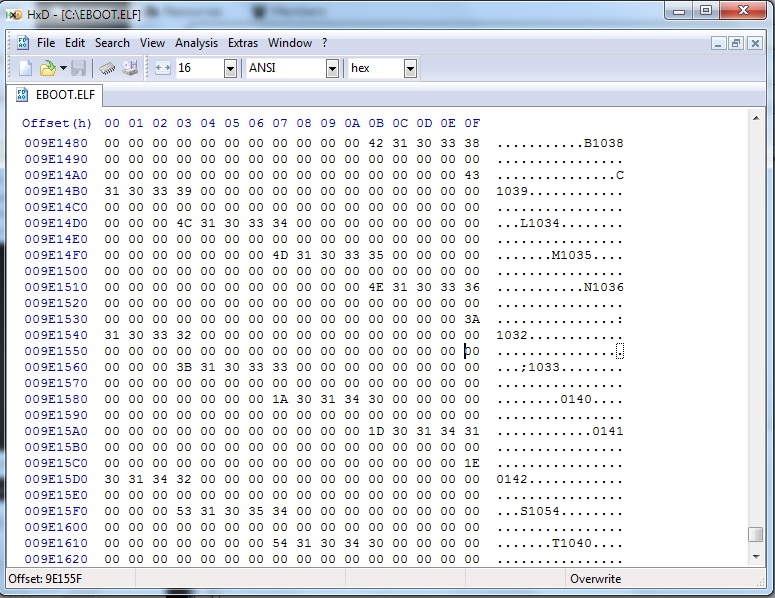Click the 00 column header
This screenshot has width=775, height=598.
pyautogui.click(x=112, y=124)
